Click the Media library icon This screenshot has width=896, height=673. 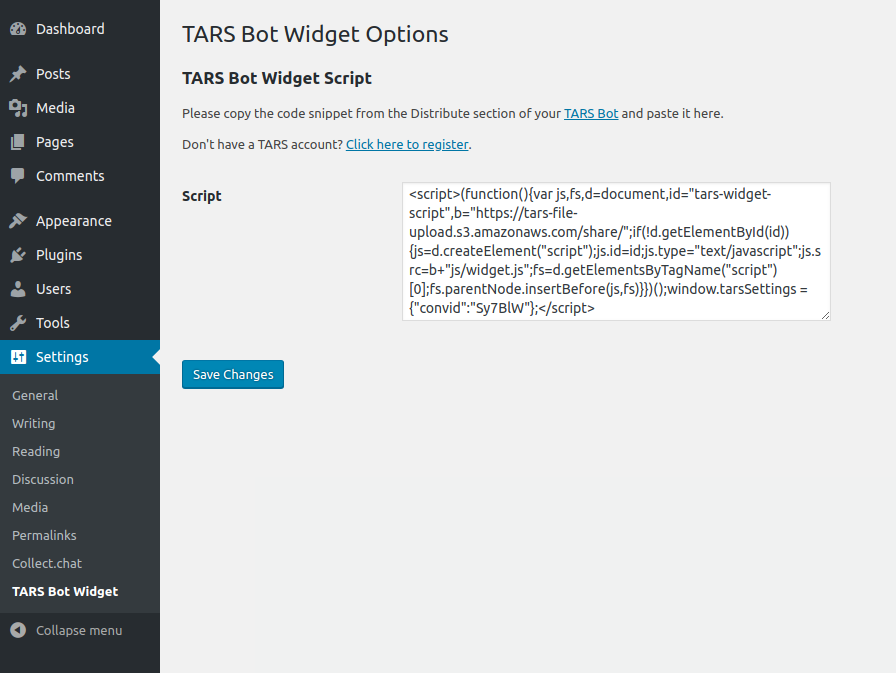[18, 108]
